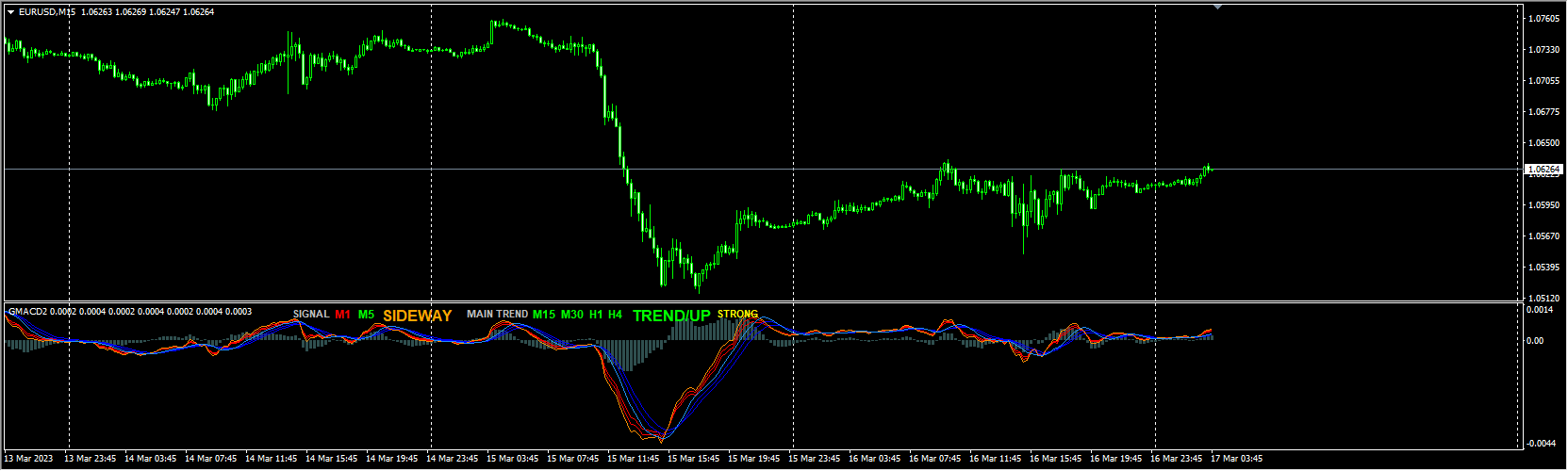Click the yellow STRONG label
Image resolution: width=1568 pixels, height=471 pixels.
[737, 315]
